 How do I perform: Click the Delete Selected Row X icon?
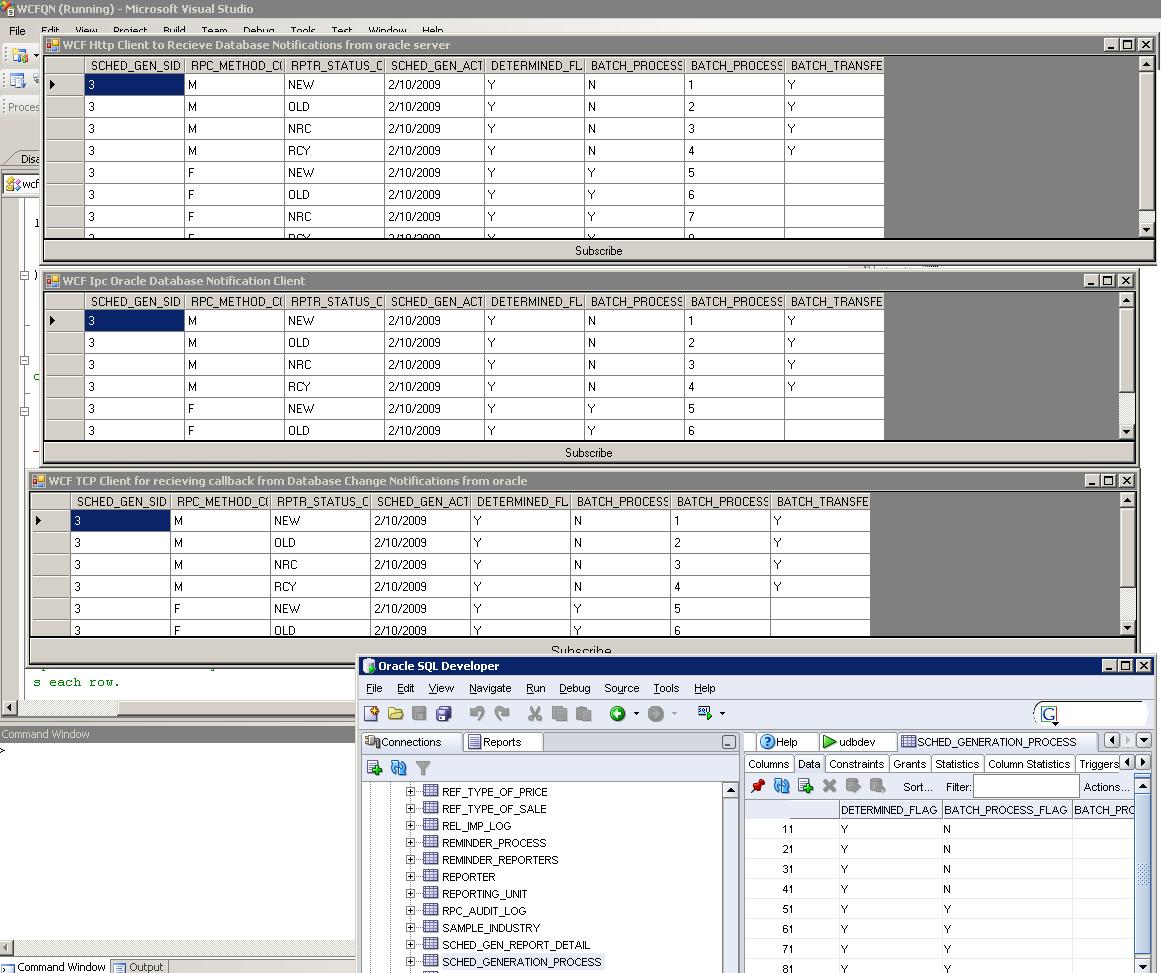click(x=829, y=786)
